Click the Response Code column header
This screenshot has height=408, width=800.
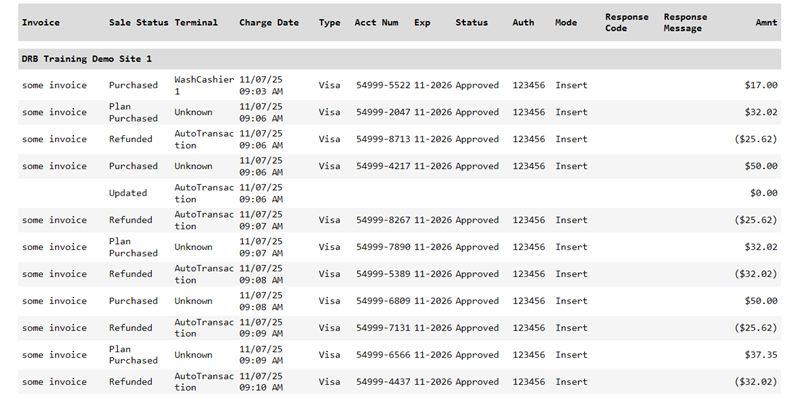626,22
